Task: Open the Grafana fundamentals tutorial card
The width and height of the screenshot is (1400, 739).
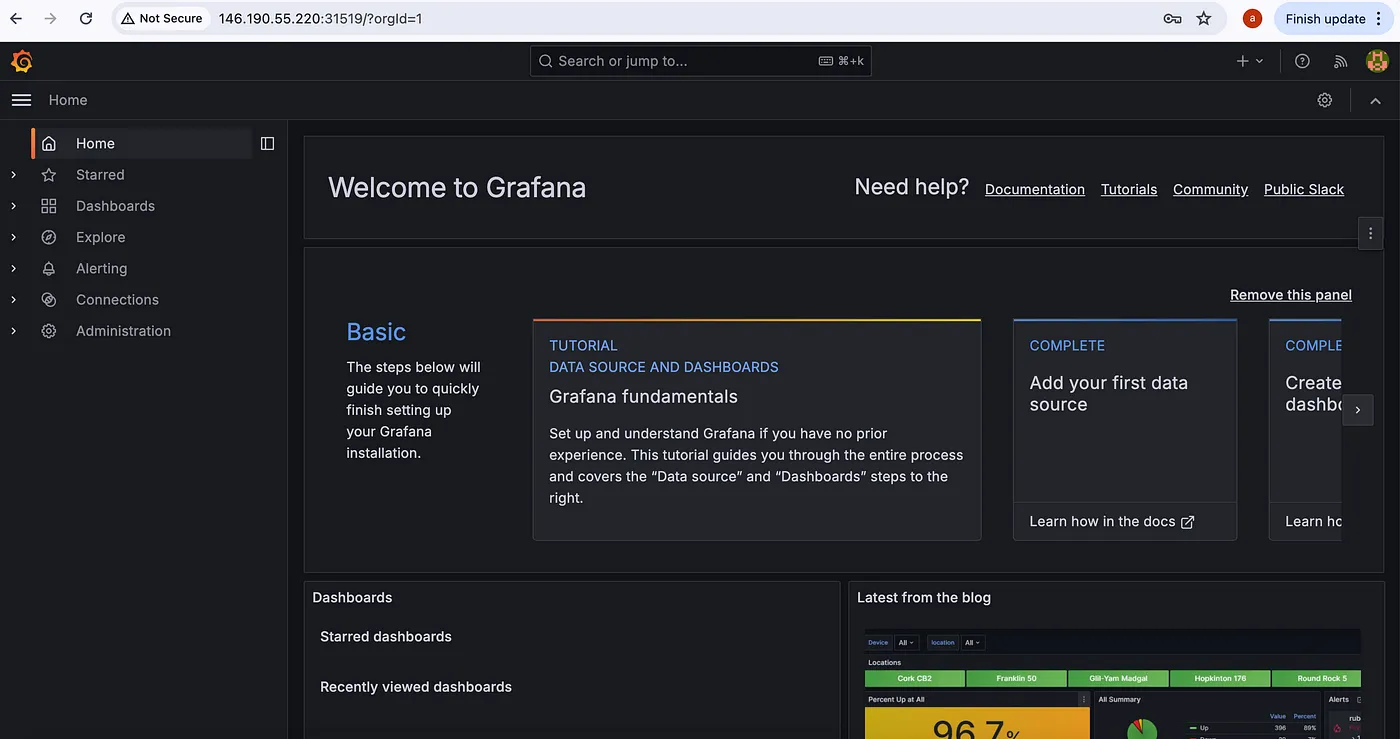Action: click(757, 430)
